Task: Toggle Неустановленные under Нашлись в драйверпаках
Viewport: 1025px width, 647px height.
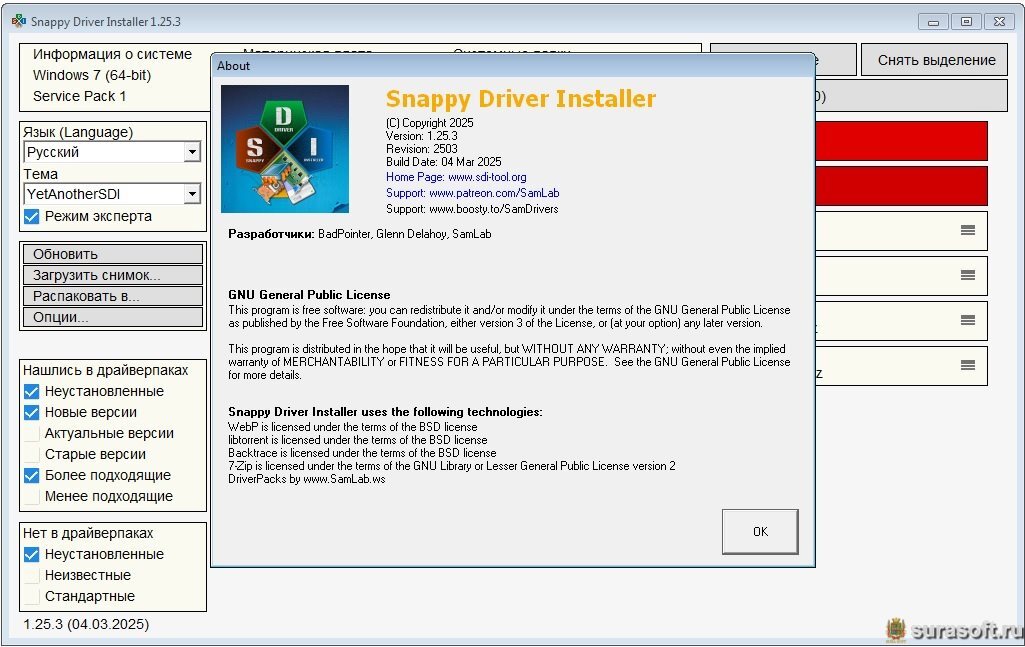Action: tap(31, 391)
